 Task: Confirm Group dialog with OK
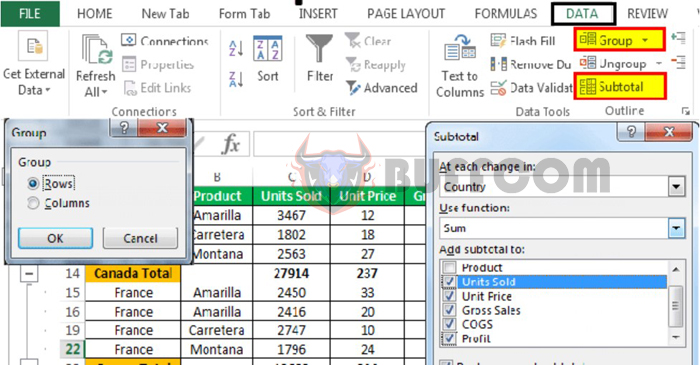55,238
